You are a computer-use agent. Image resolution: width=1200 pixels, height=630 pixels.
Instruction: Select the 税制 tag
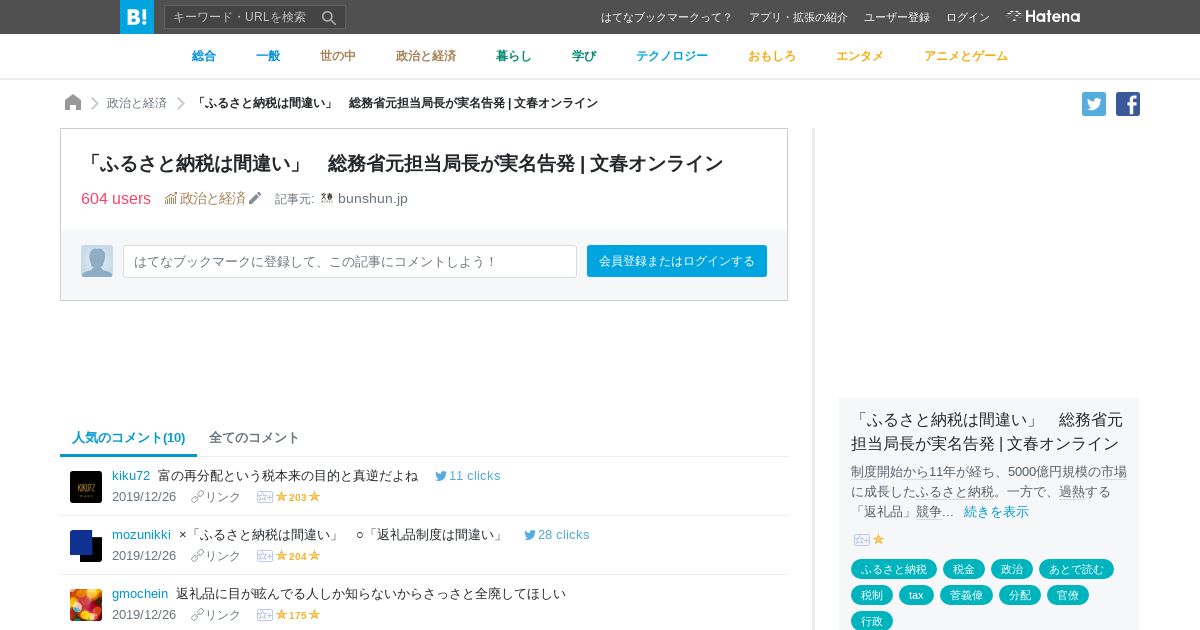872,595
